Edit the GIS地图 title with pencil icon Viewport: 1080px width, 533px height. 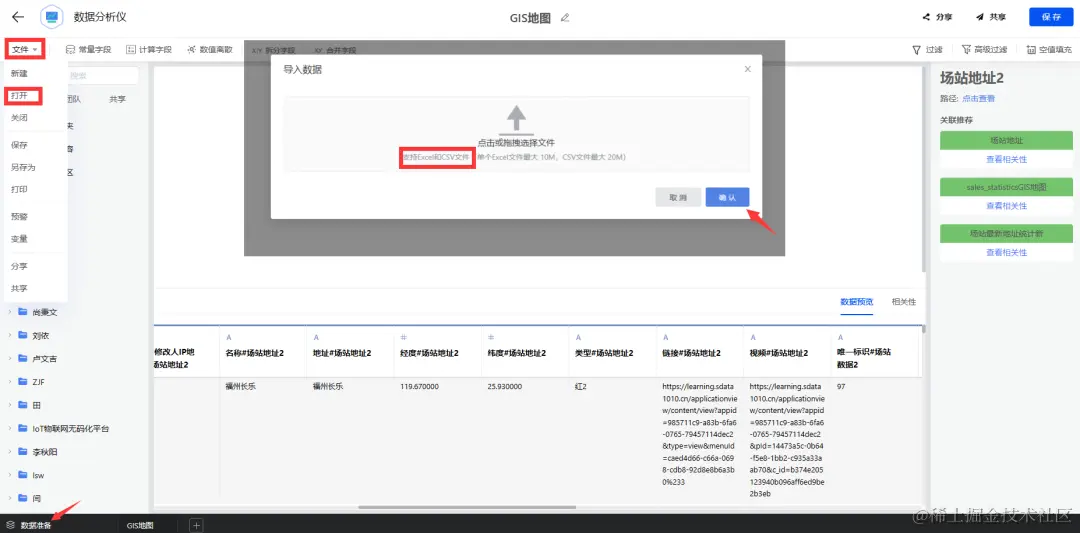[565, 18]
